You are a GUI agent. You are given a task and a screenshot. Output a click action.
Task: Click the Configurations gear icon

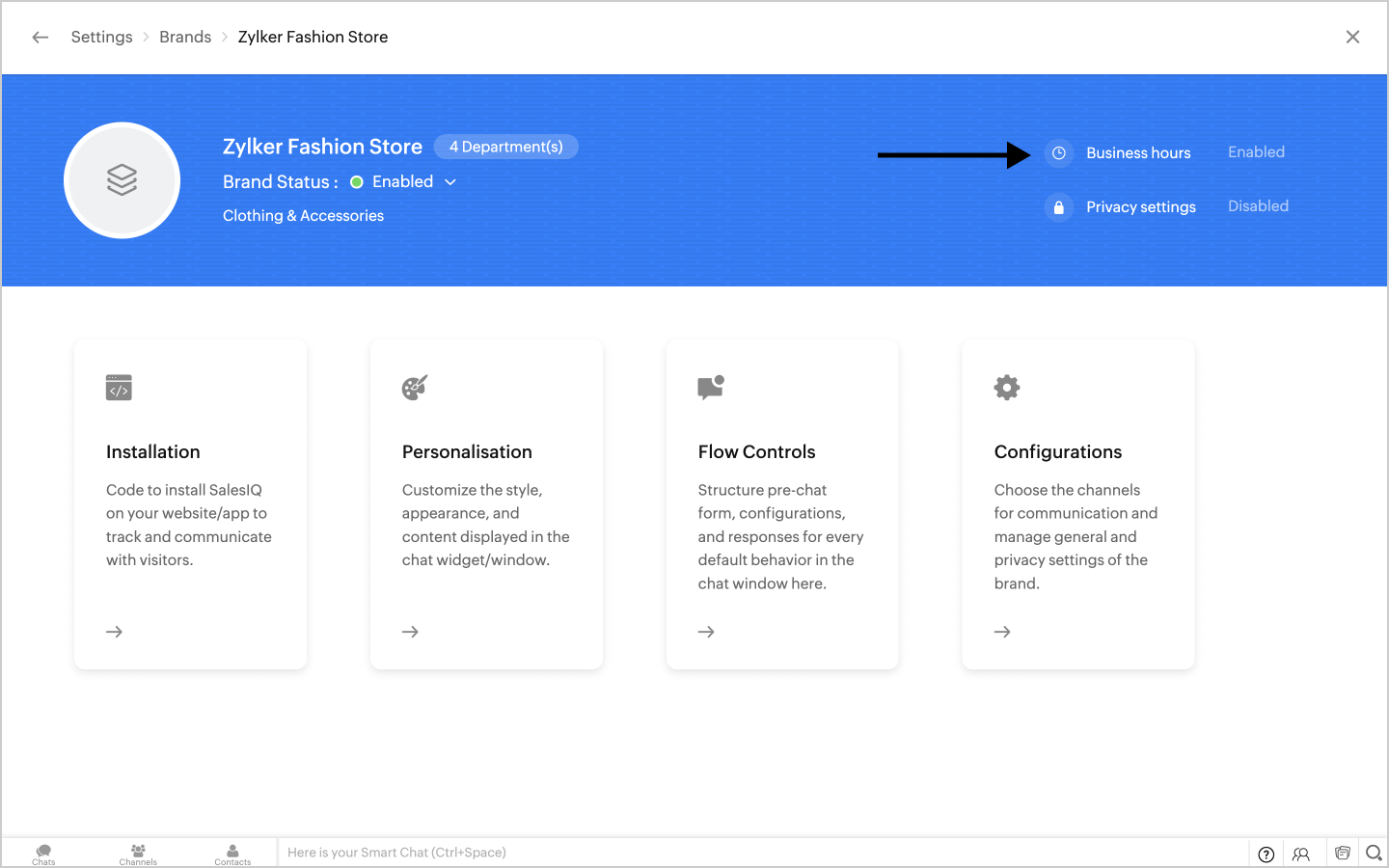click(x=1006, y=388)
